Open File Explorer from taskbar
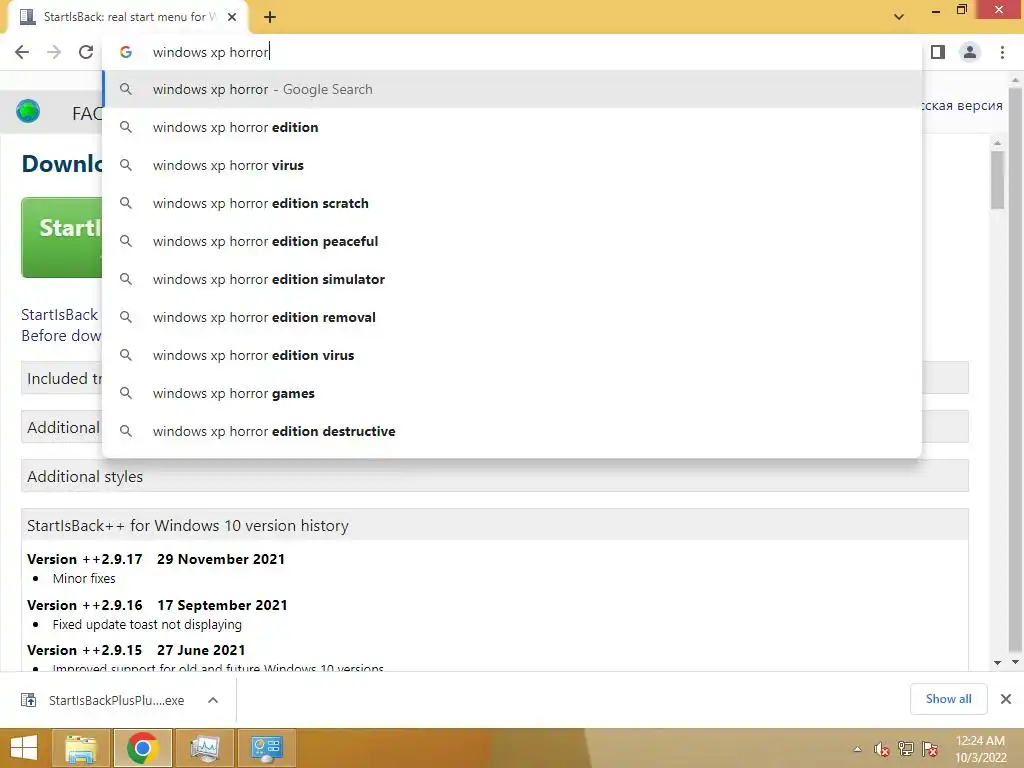Screen dimensions: 1024x768 [x=81, y=748]
